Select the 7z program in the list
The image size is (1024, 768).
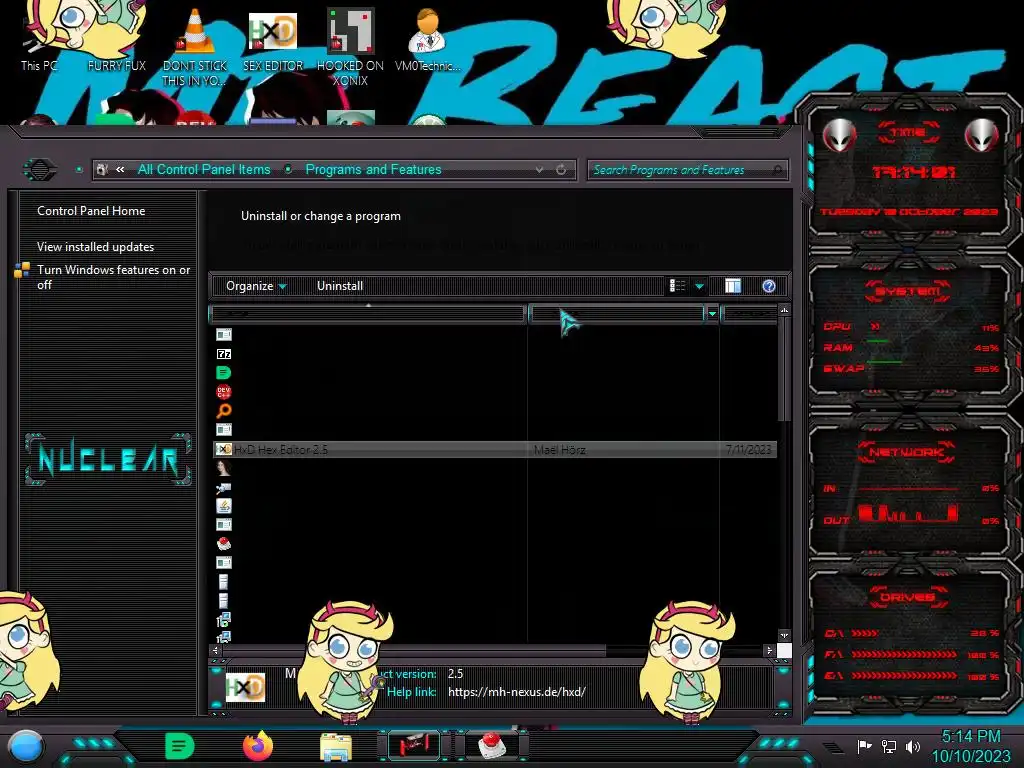tap(223, 354)
